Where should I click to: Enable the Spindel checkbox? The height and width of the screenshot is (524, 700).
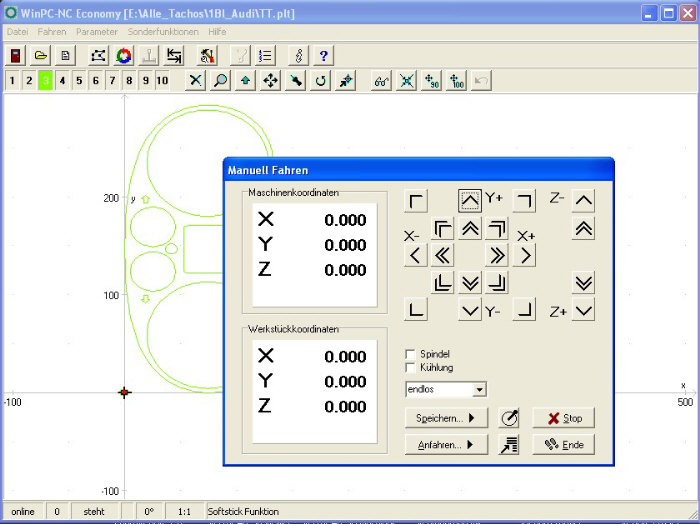click(410, 354)
